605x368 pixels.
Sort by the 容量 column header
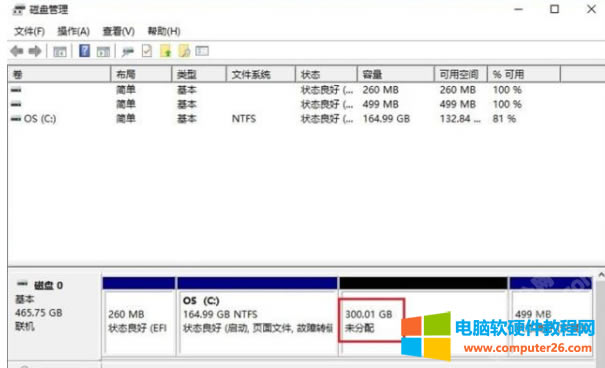coord(395,74)
